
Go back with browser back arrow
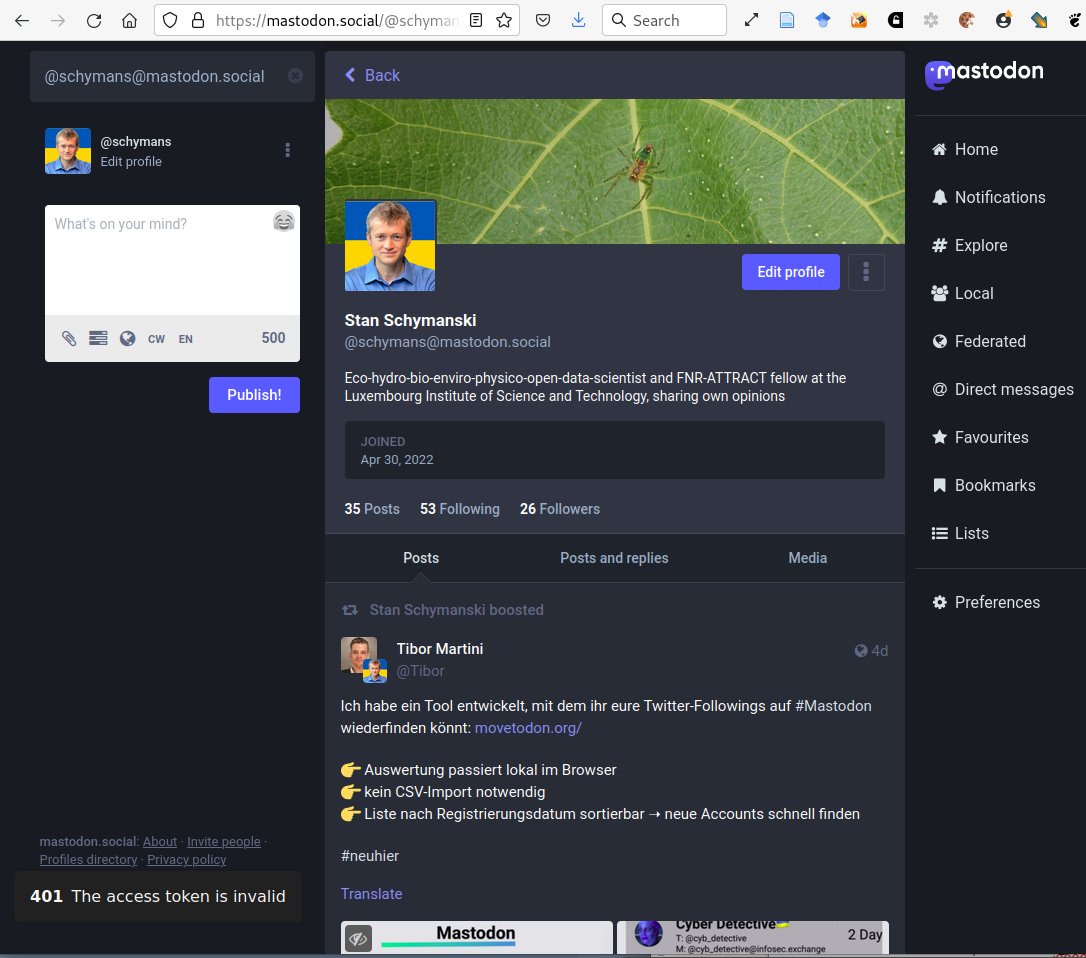(x=22, y=21)
